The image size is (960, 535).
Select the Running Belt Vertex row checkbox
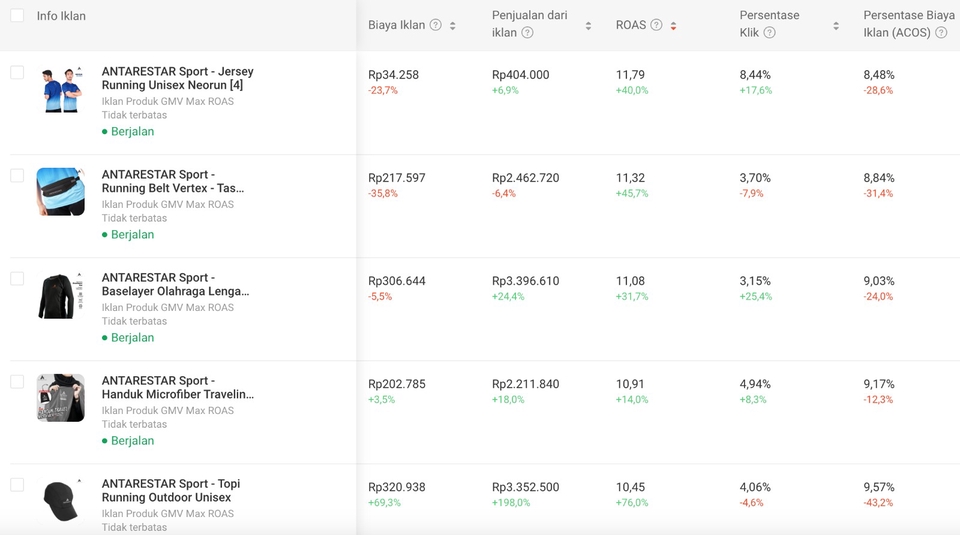pyautogui.click(x=17, y=176)
